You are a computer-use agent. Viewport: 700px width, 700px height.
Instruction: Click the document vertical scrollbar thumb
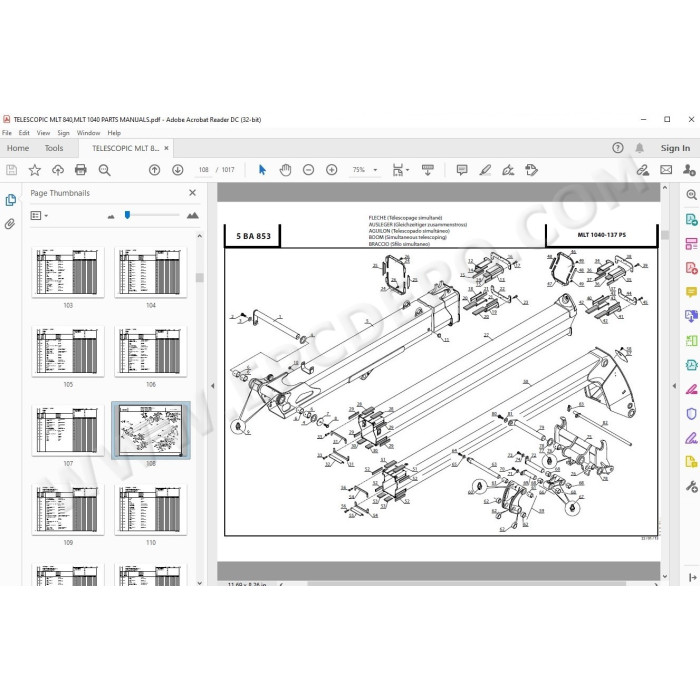(x=665, y=235)
